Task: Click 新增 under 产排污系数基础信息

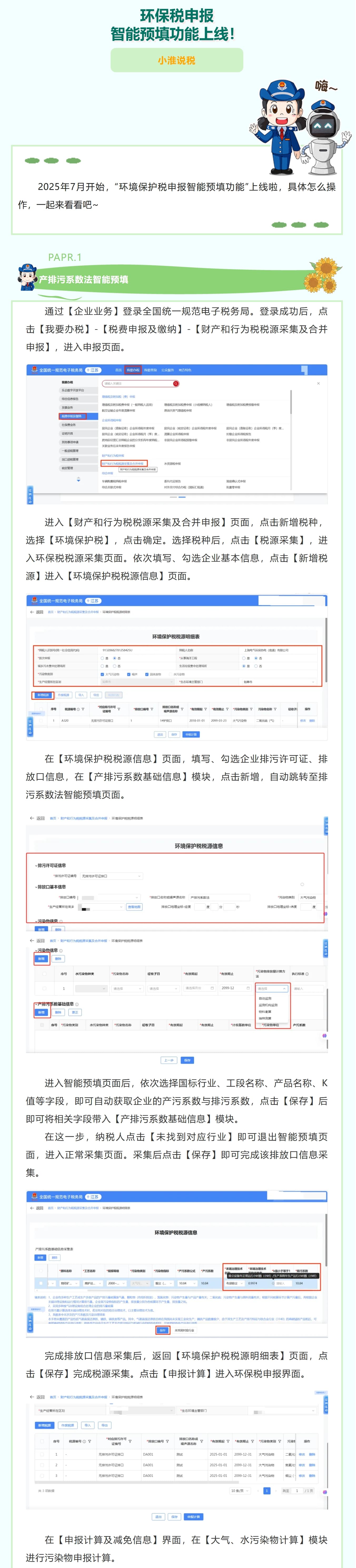Action: click(x=41, y=1012)
